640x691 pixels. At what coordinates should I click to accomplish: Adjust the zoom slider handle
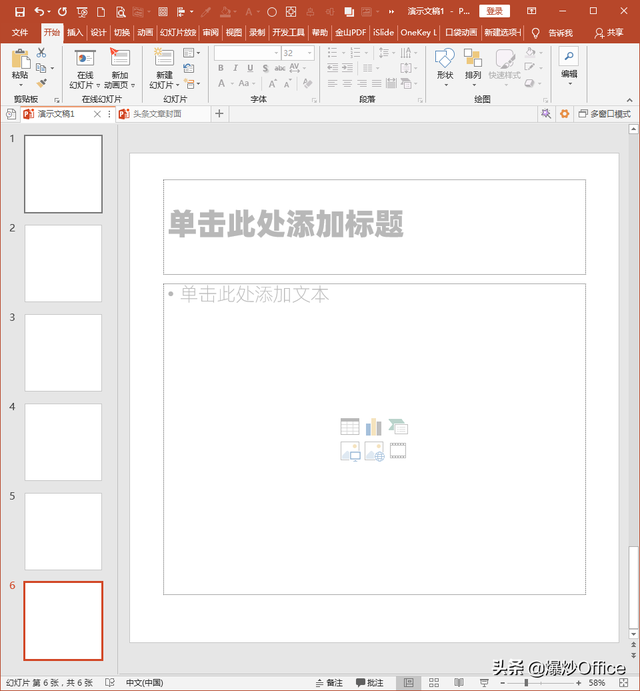[x=526, y=683]
